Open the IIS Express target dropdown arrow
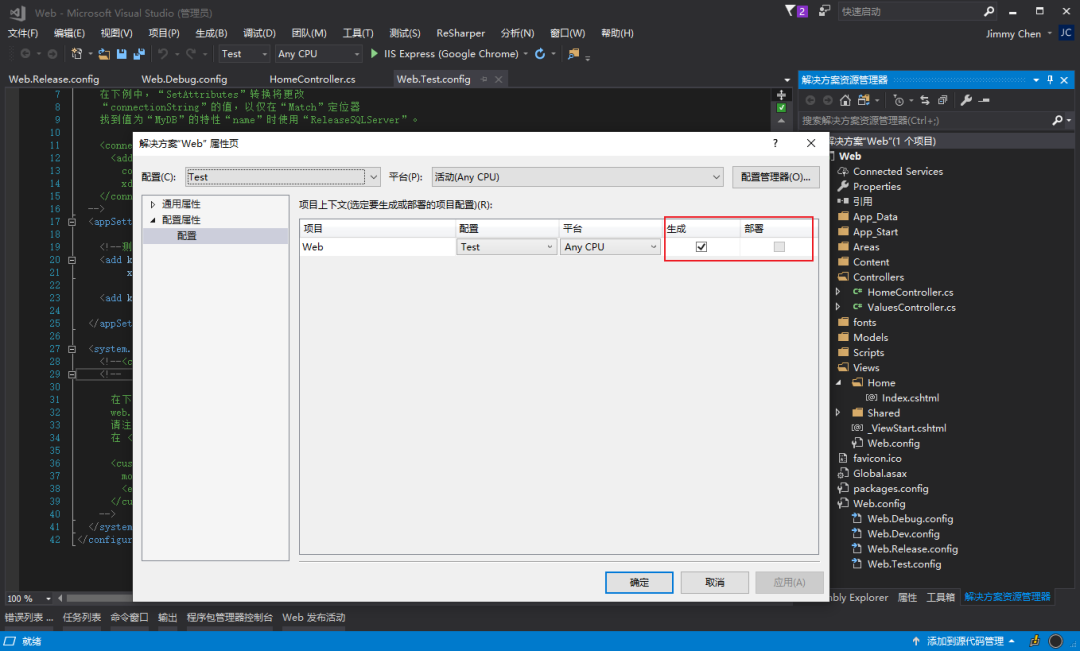 526,54
